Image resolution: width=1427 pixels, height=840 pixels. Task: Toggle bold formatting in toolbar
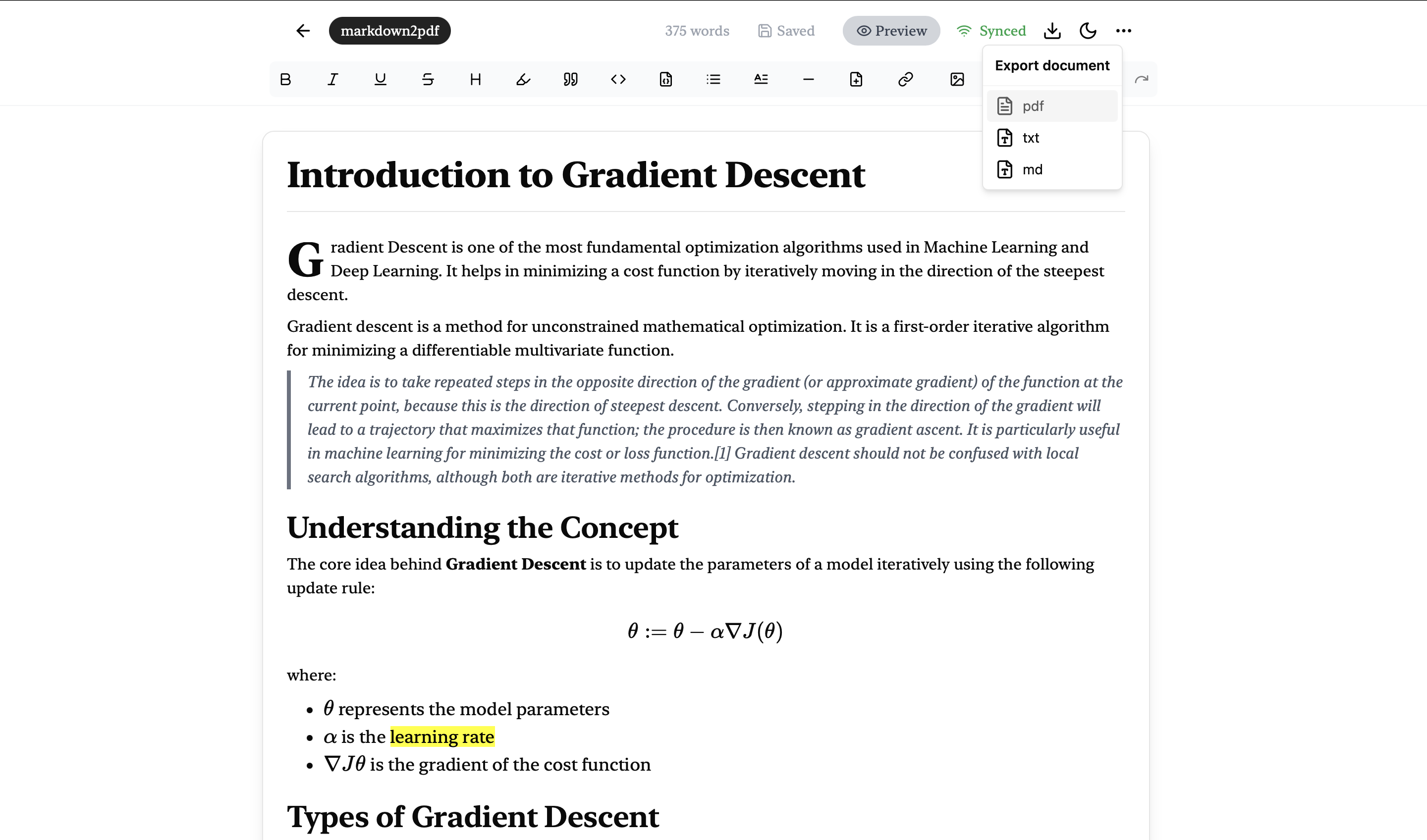(x=285, y=79)
